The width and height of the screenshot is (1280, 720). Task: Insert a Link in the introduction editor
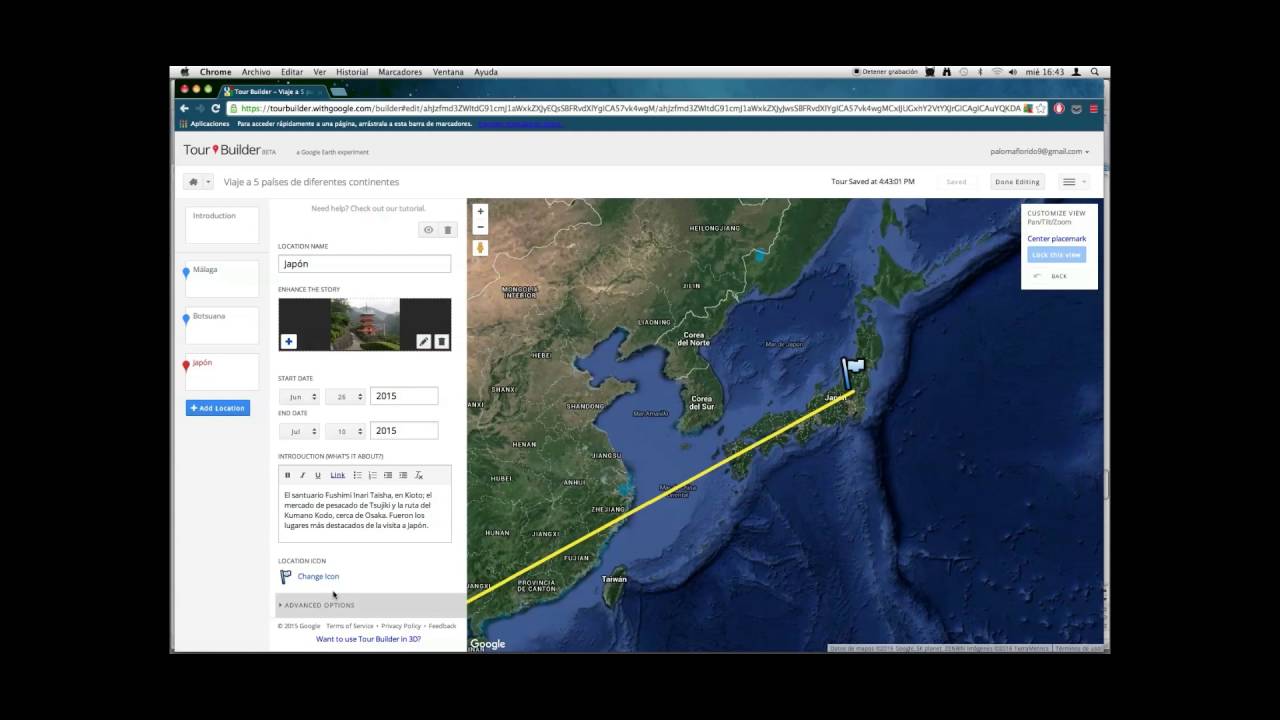coord(338,475)
